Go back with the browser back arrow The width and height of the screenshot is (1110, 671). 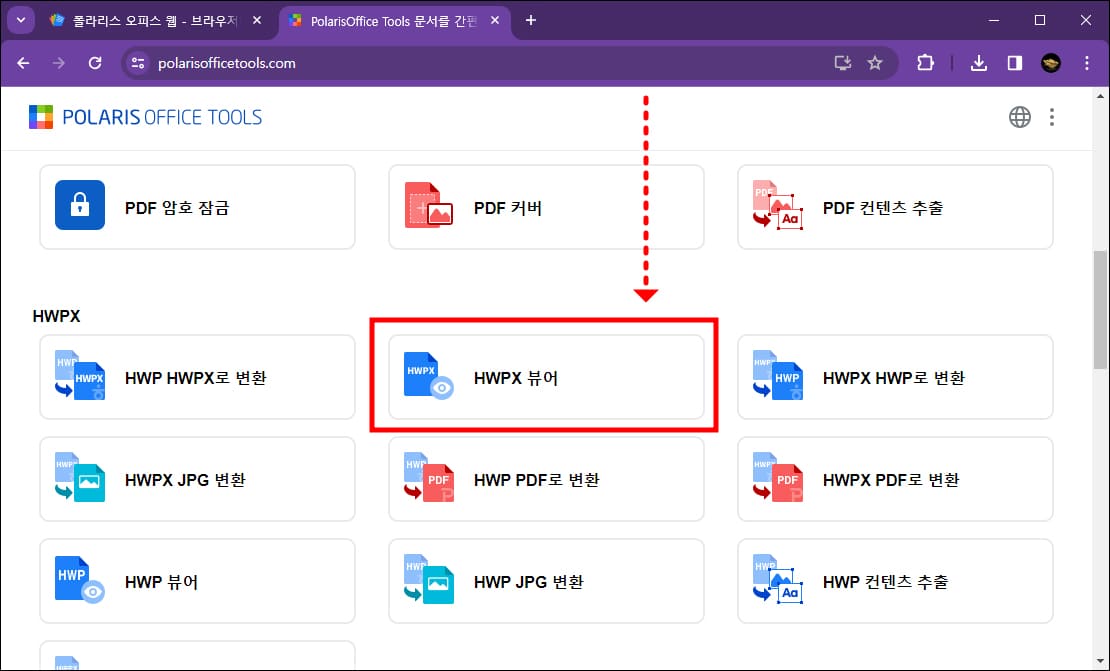[23, 63]
